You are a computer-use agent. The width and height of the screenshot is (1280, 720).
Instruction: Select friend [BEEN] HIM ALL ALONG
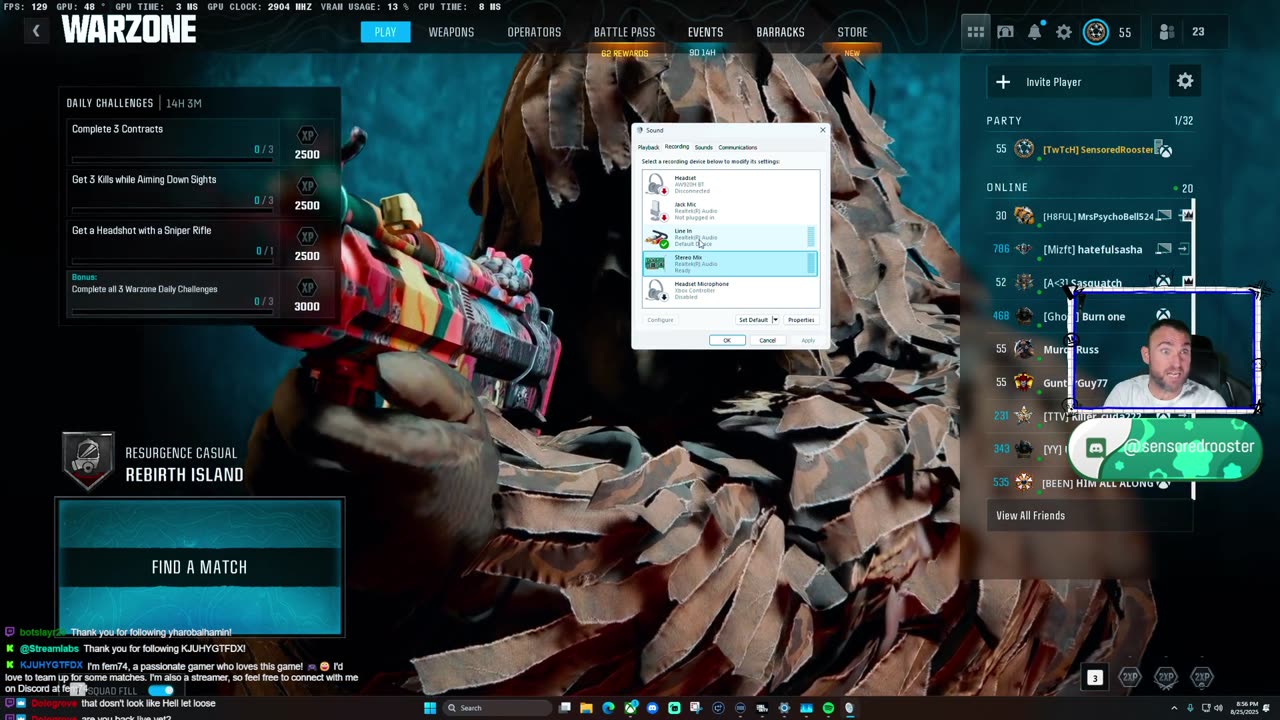pyautogui.click(x=1090, y=483)
